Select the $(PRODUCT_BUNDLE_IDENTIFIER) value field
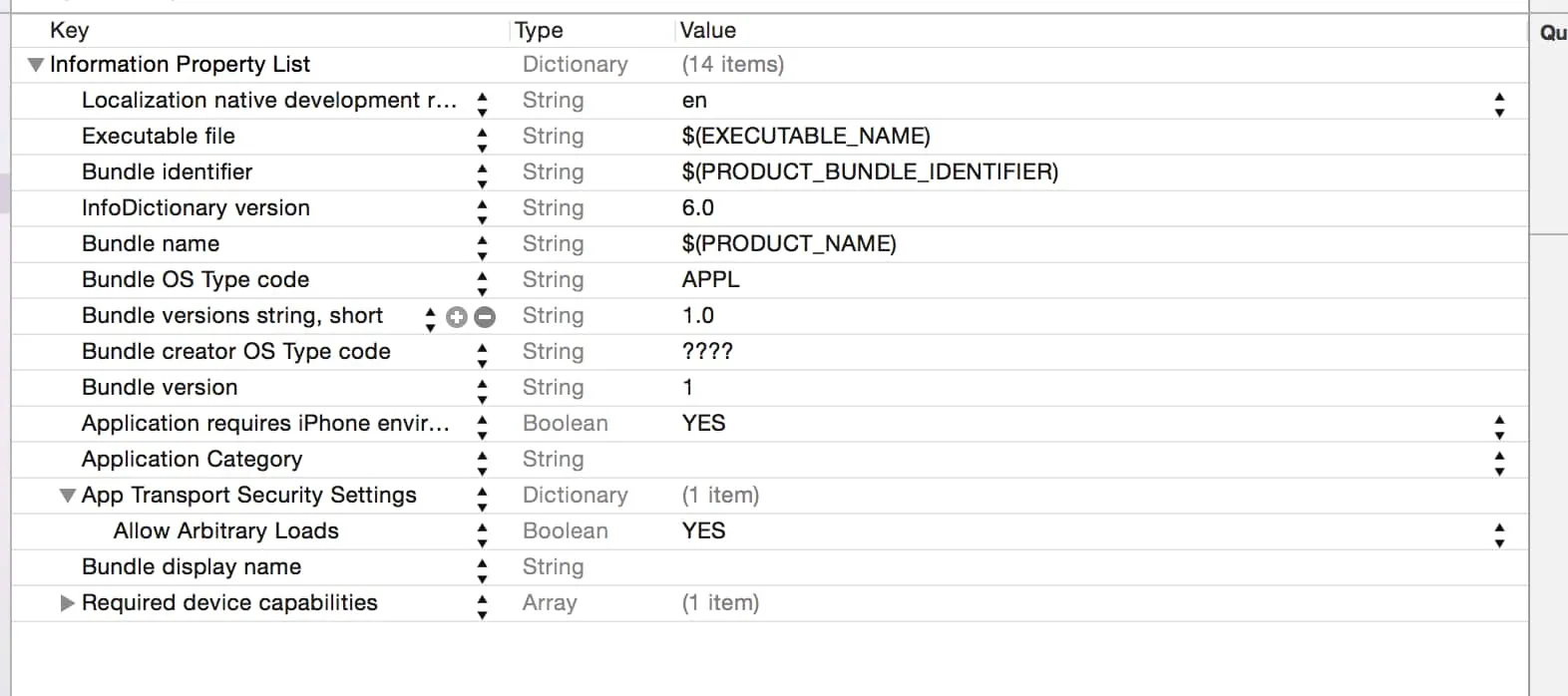This screenshot has width=1568, height=696. 870,172
